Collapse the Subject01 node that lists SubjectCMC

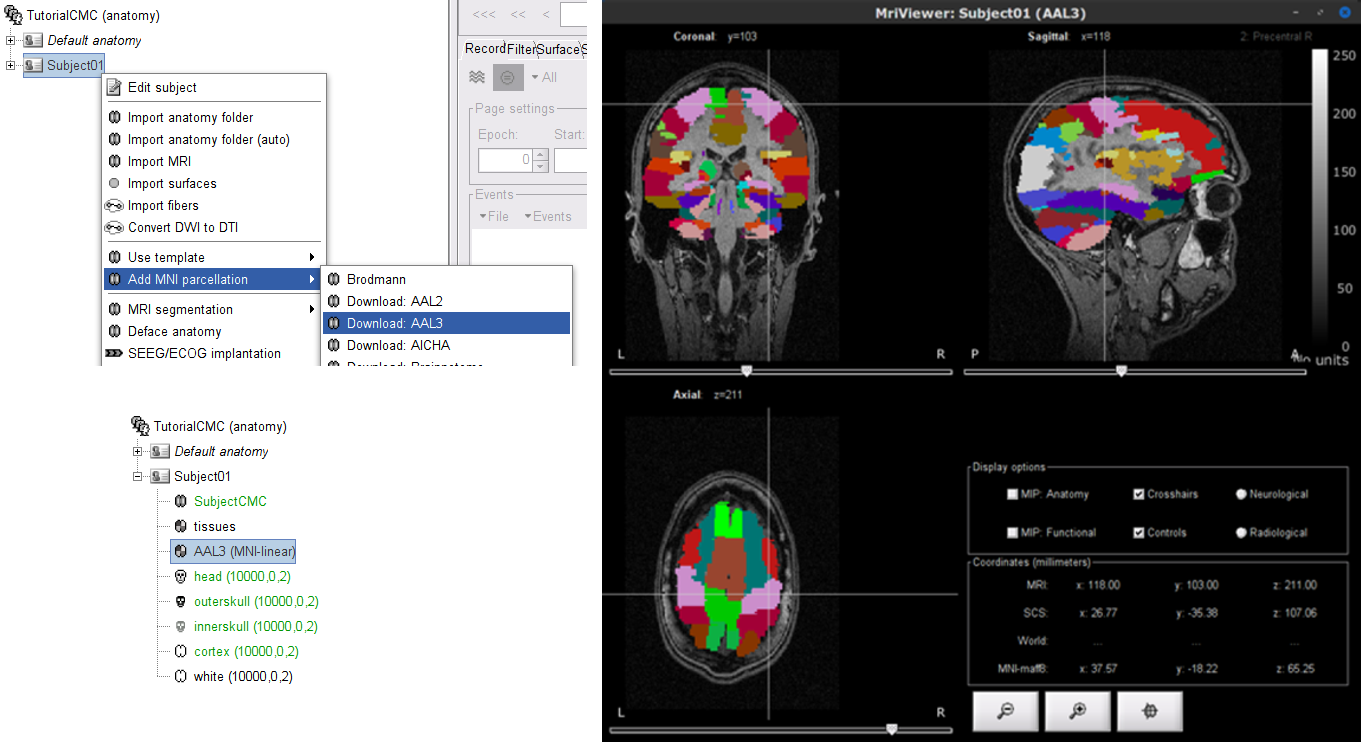point(138,476)
